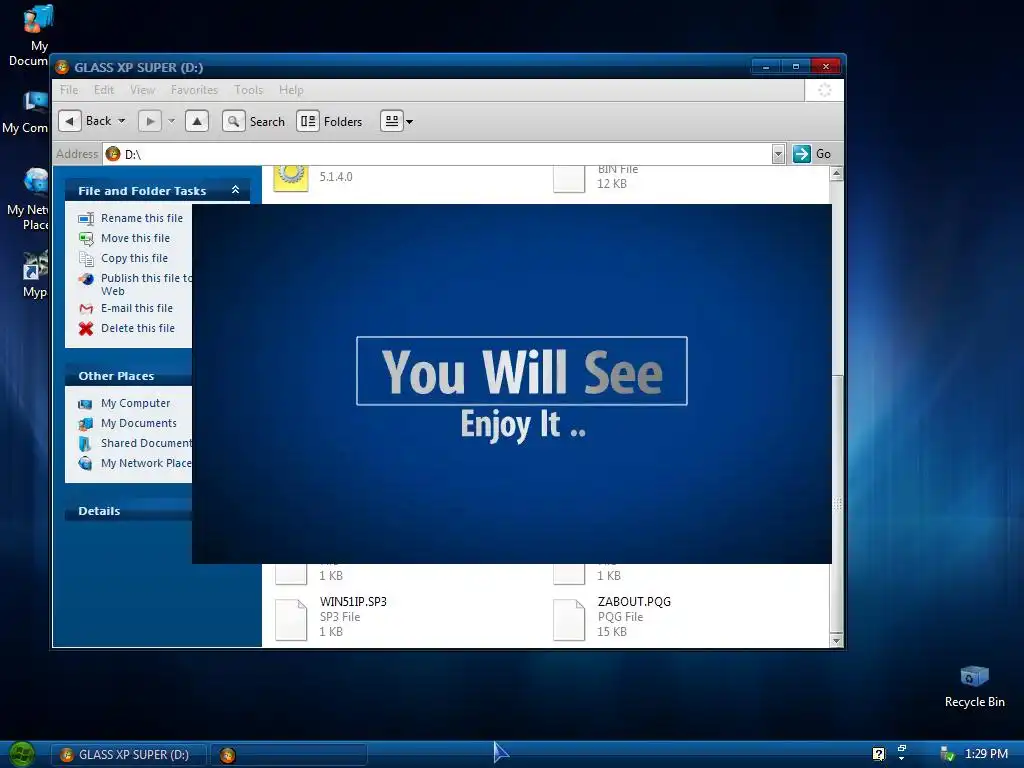Click the D:\ address field
This screenshot has width=1024, height=768.
pyautogui.click(x=438, y=154)
